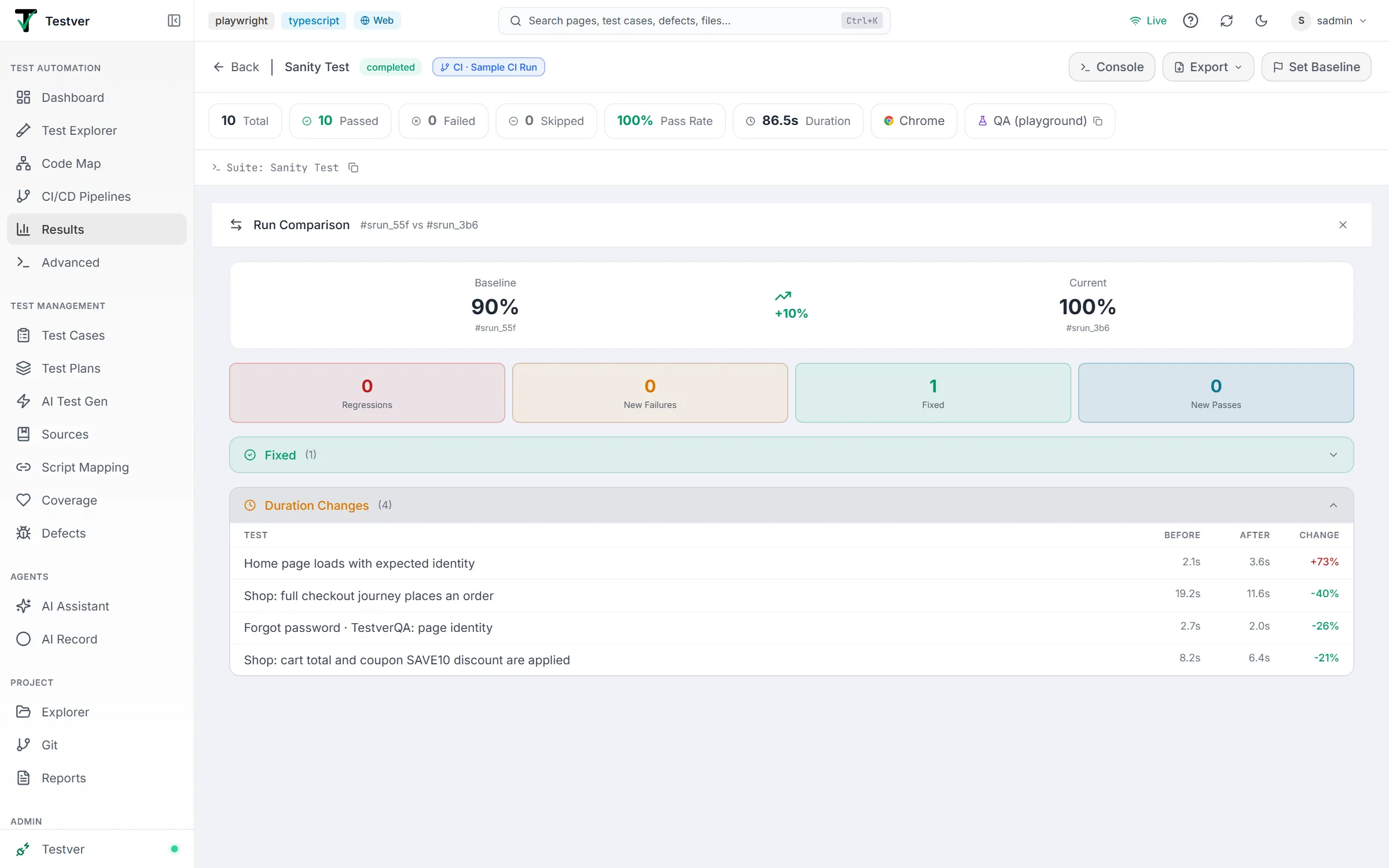Click the +73% change value
Image resolution: width=1389 pixels, height=868 pixels.
coord(1324,562)
